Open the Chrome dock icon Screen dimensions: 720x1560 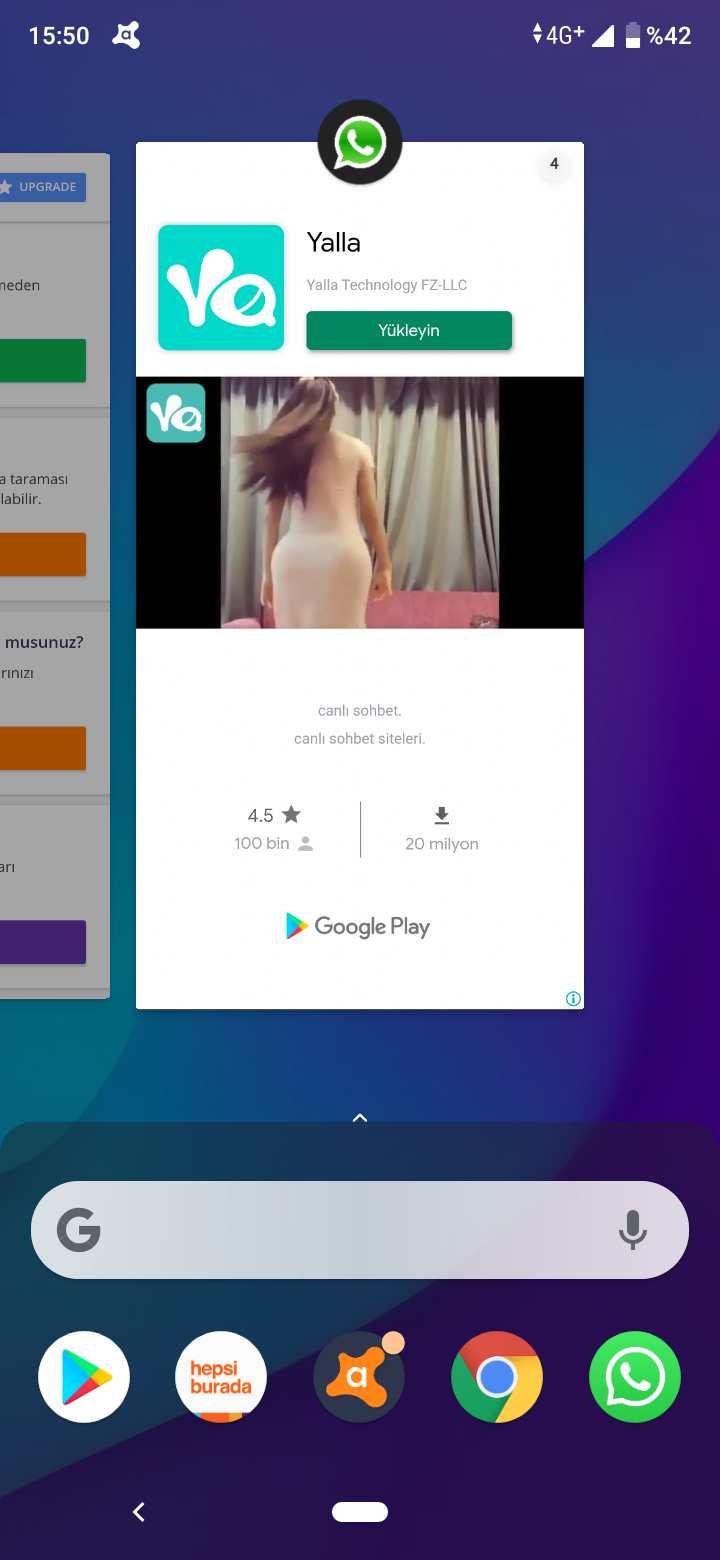[497, 1377]
